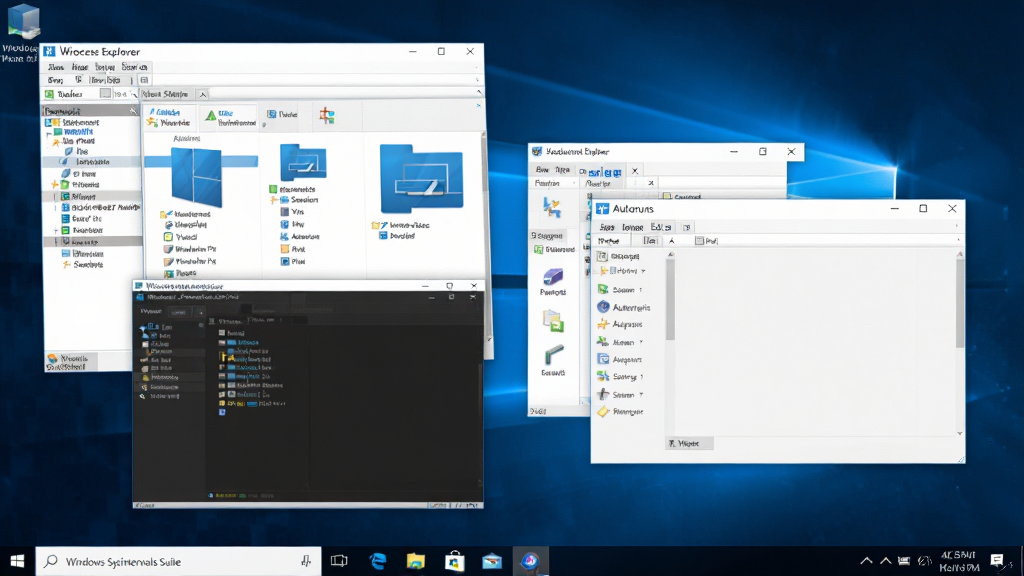Launch Microsoft Edge from the taskbar
Image resolution: width=1024 pixels, height=576 pixels.
(377, 561)
